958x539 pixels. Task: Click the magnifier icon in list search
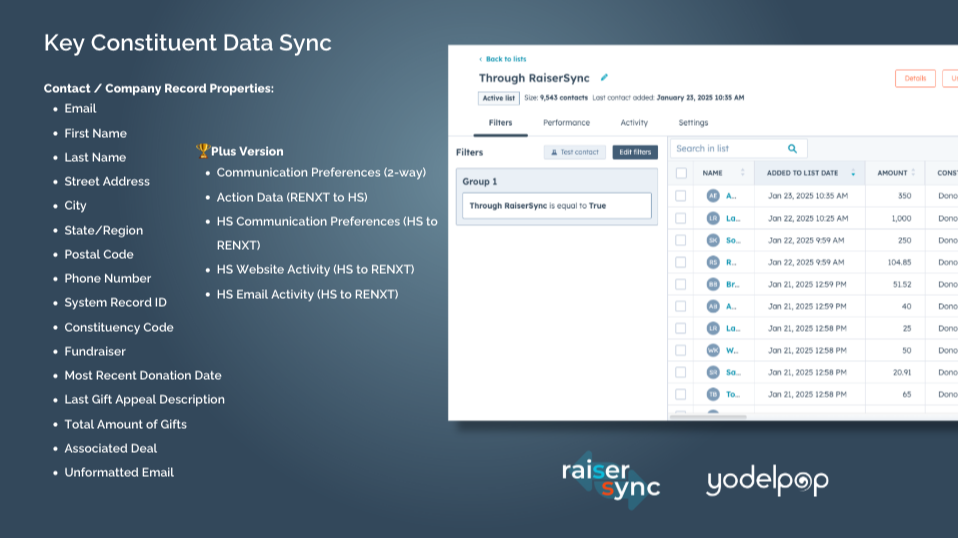[792, 149]
